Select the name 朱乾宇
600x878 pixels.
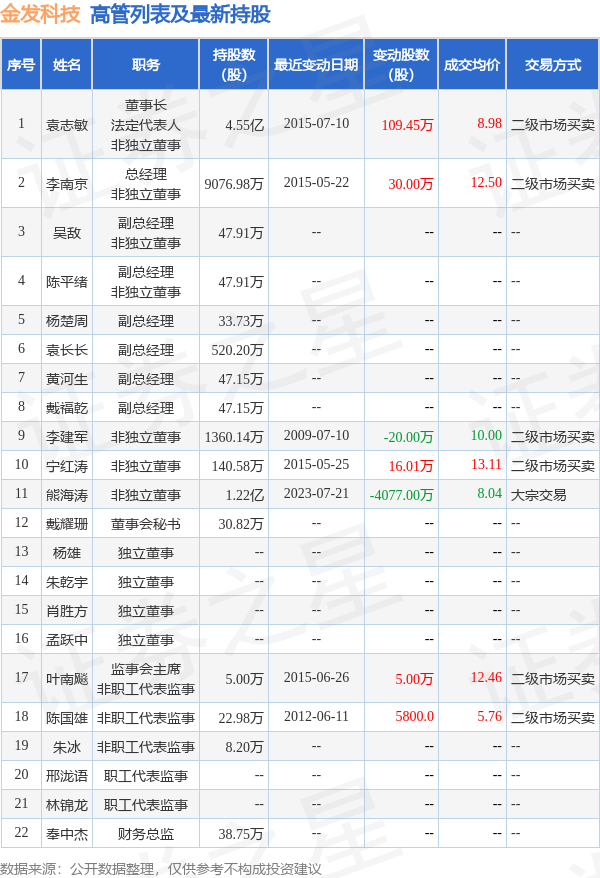(67, 582)
